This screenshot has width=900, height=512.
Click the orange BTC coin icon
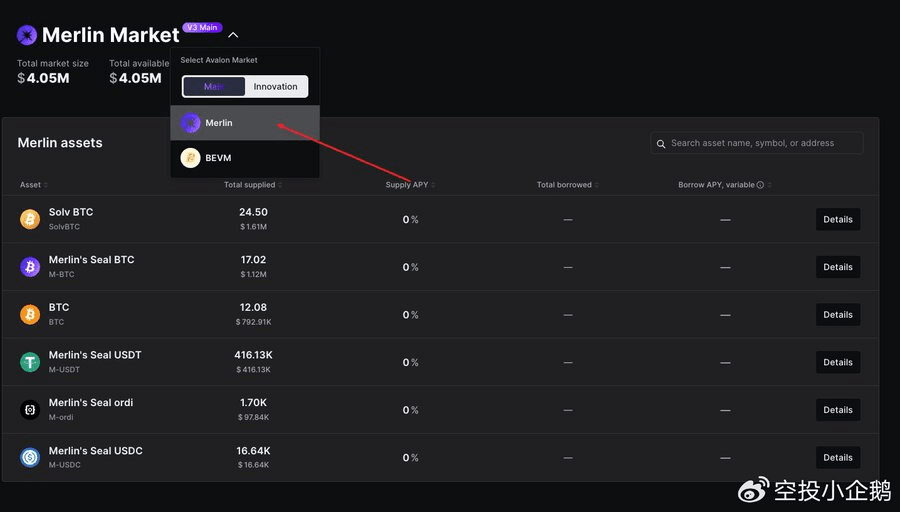tap(30, 314)
